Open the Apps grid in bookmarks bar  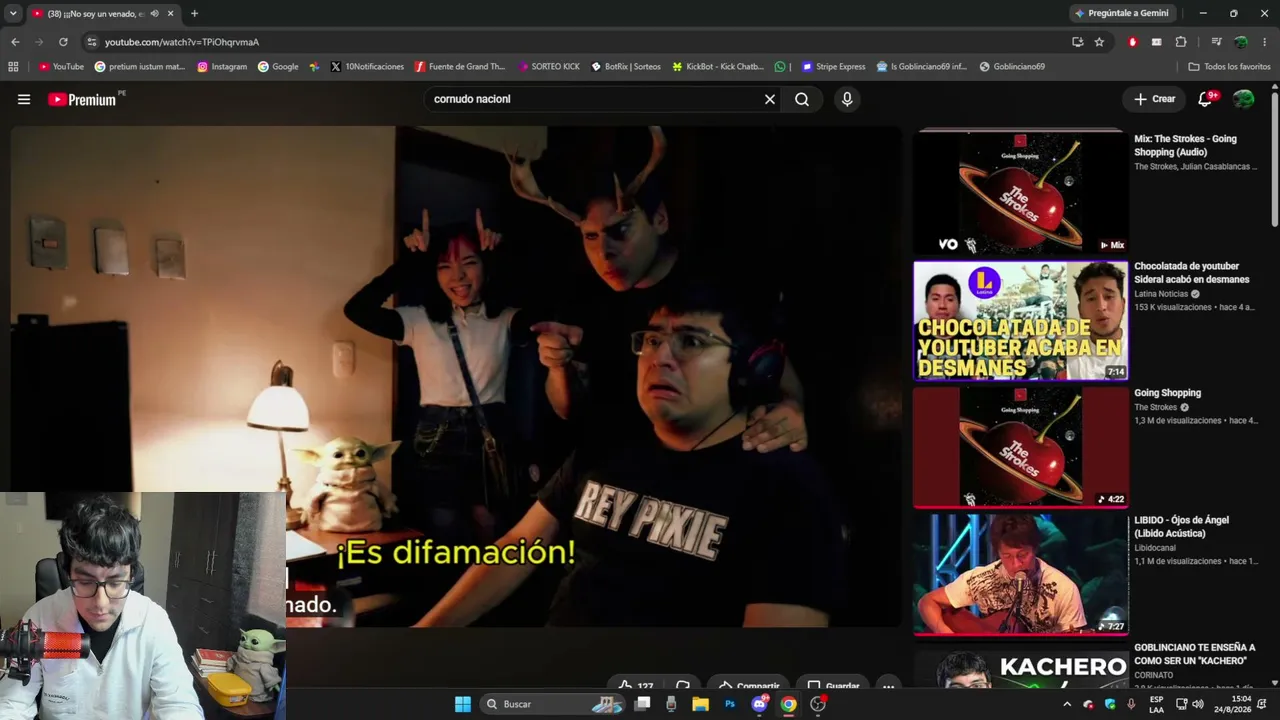click(13, 67)
